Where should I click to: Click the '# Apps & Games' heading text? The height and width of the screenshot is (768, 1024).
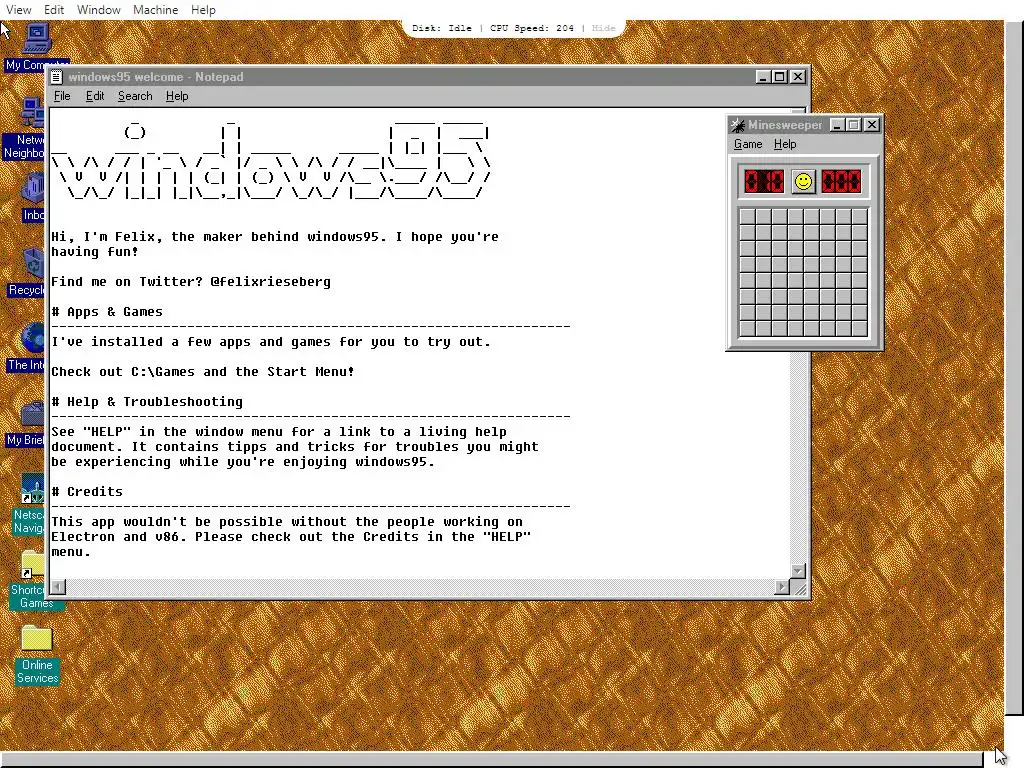tap(107, 312)
